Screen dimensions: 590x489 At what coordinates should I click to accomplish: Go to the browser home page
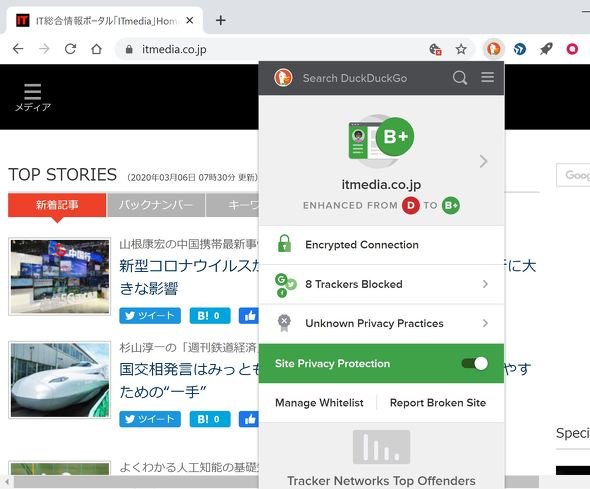coord(96,49)
